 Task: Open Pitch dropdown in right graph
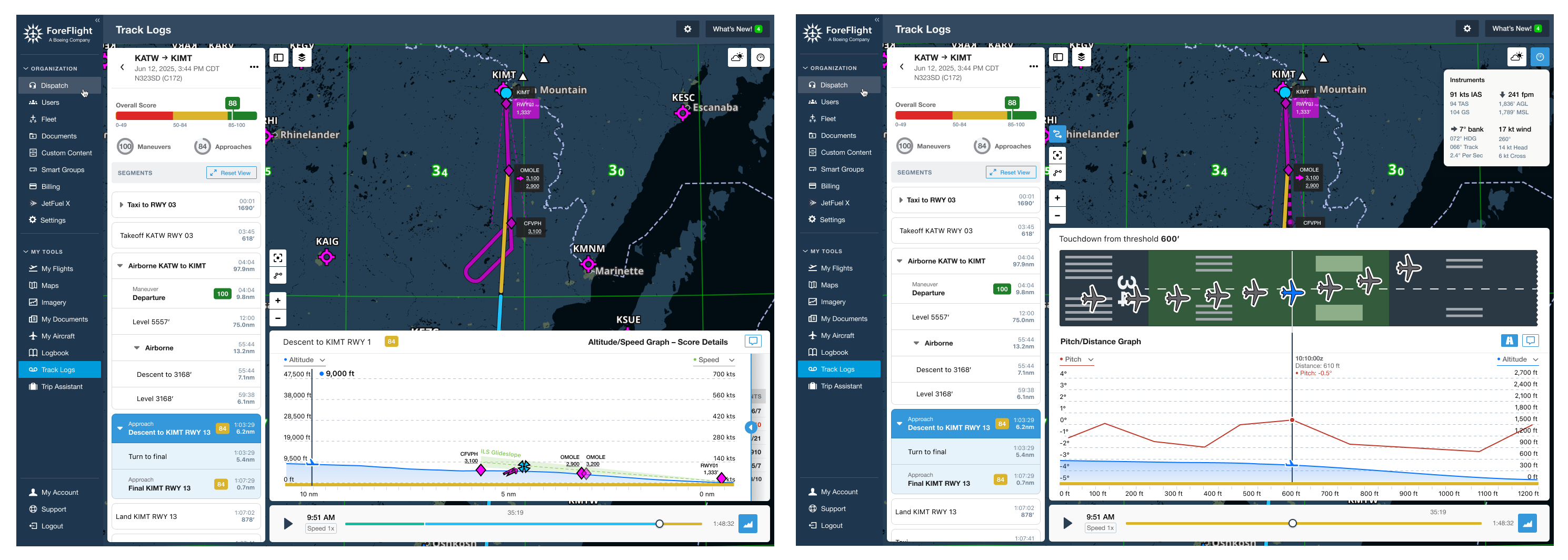click(x=1076, y=360)
